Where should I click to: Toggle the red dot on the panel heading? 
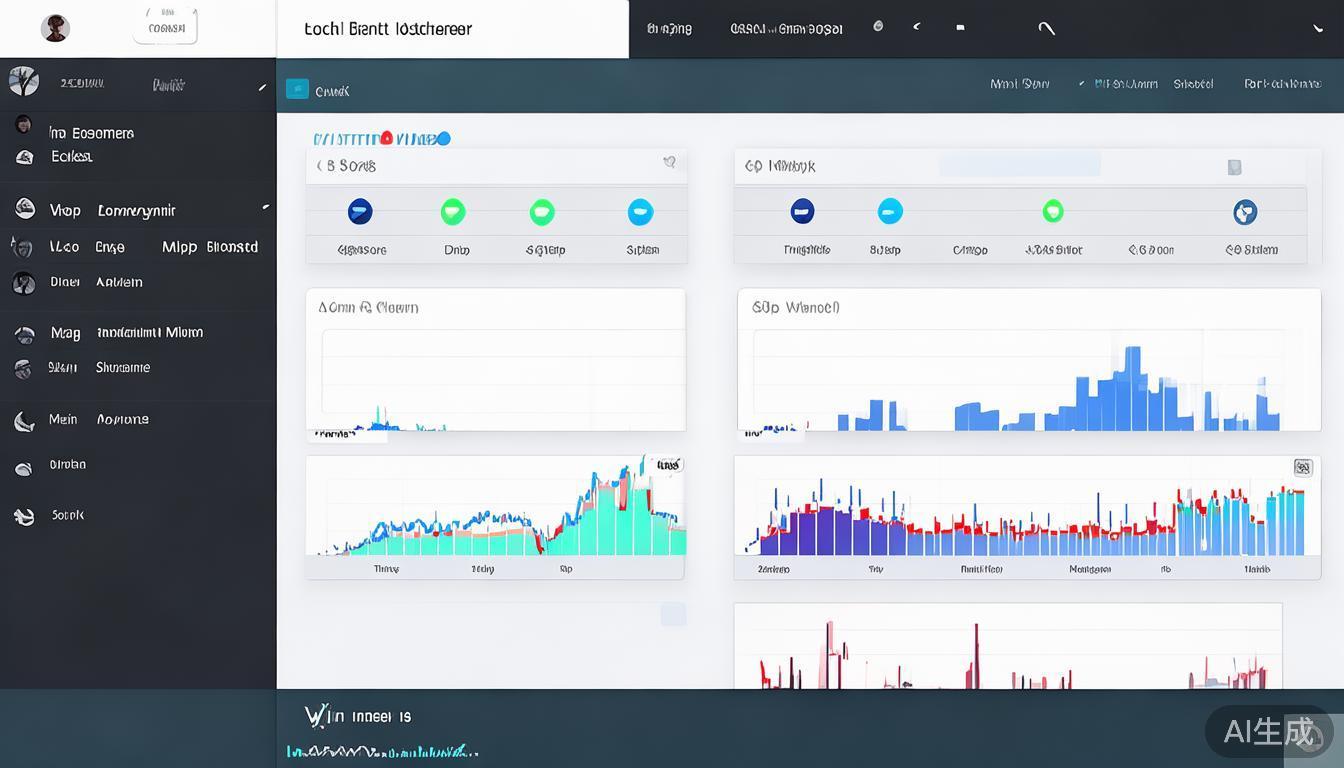(x=386, y=139)
